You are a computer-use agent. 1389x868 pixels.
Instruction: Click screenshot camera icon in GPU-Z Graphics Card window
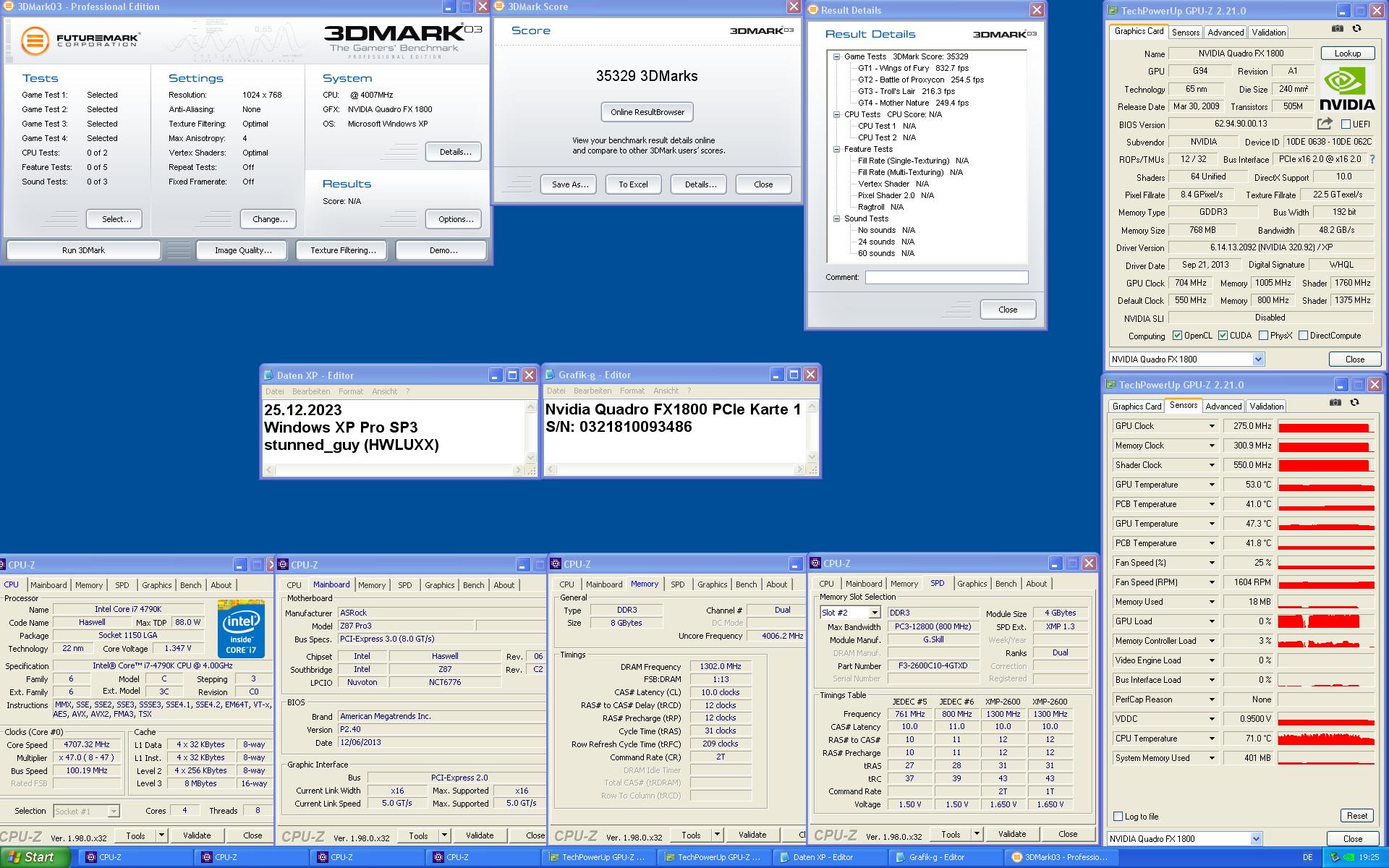[1338, 28]
